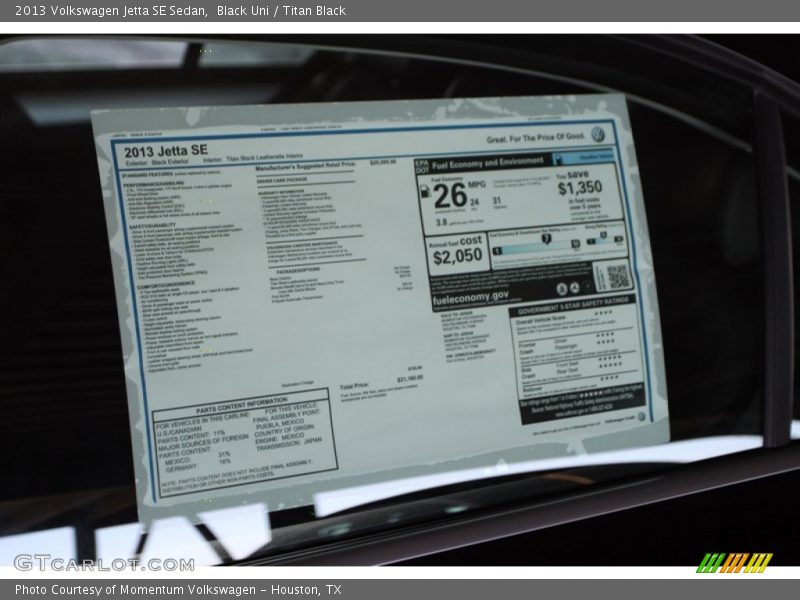800x600 pixels.
Task: Open the fueleconomy.gov link
Action: click(471, 296)
